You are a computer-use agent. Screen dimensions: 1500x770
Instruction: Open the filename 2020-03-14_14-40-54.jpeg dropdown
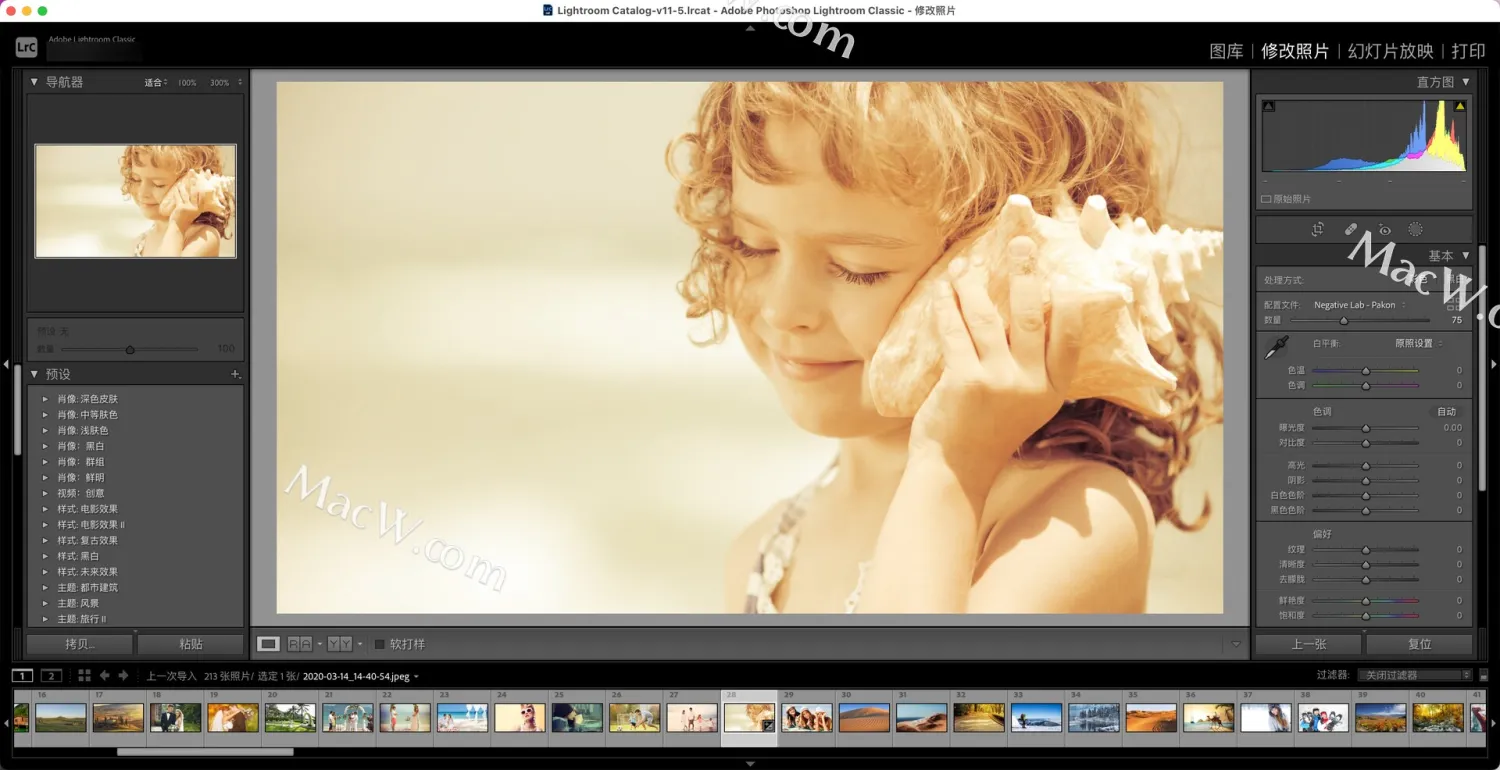point(361,676)
